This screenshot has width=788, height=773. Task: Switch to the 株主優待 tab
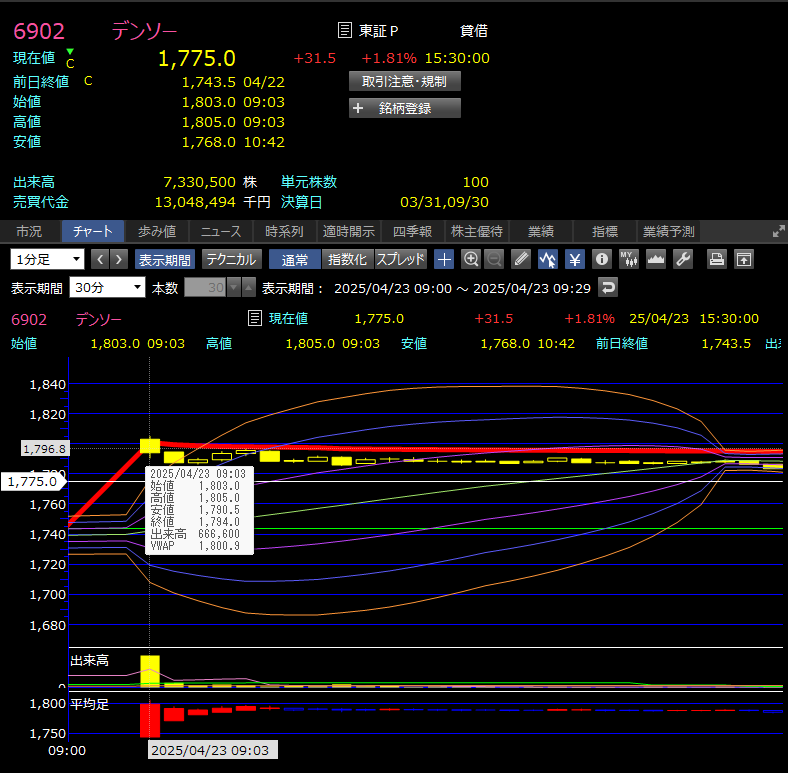tap(477, 232)
